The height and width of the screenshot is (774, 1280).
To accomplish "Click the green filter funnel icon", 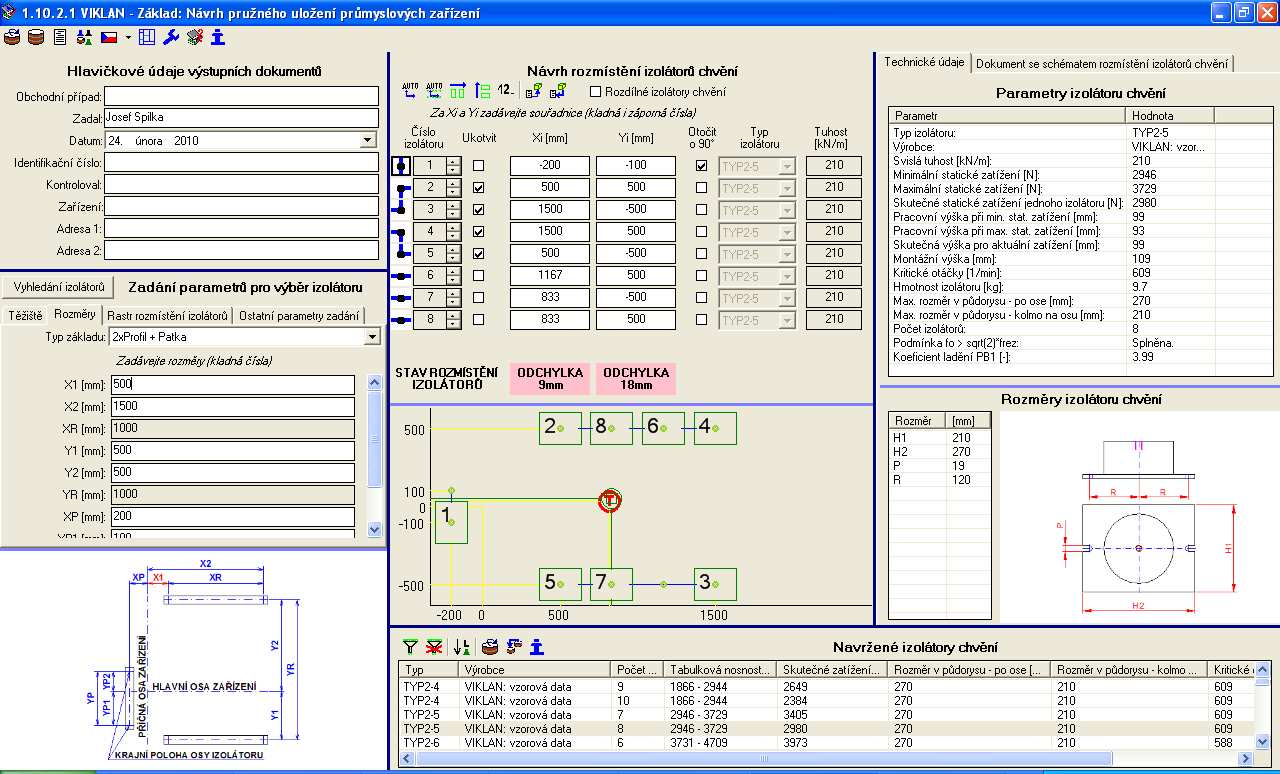I will pyautogui.click(x=410, y=647).
